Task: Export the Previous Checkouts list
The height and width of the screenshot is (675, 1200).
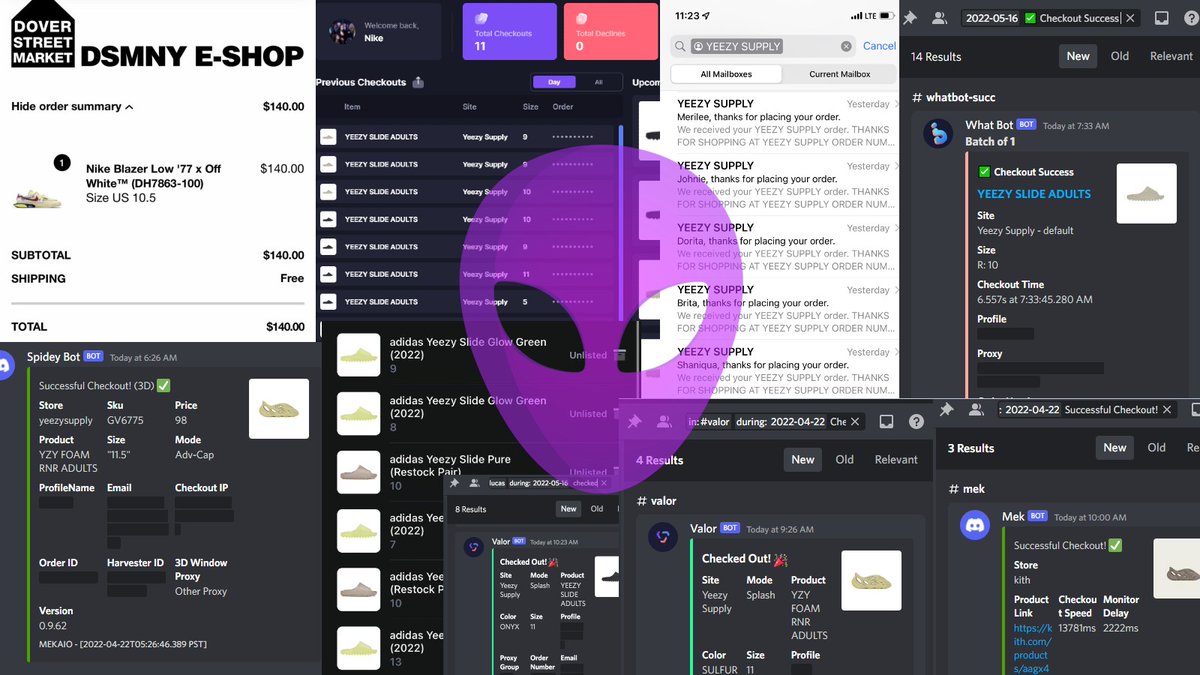Action: (418, 82)
